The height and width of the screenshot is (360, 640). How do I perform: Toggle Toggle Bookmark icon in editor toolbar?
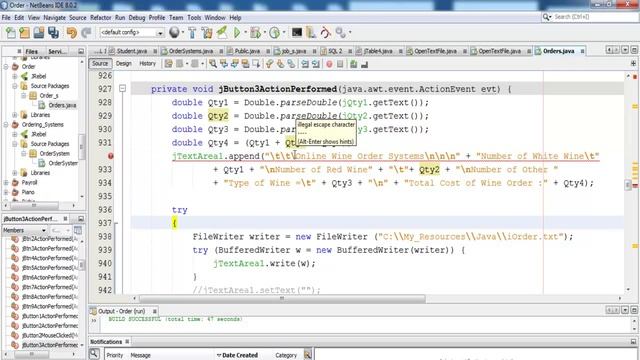(291, 64)
